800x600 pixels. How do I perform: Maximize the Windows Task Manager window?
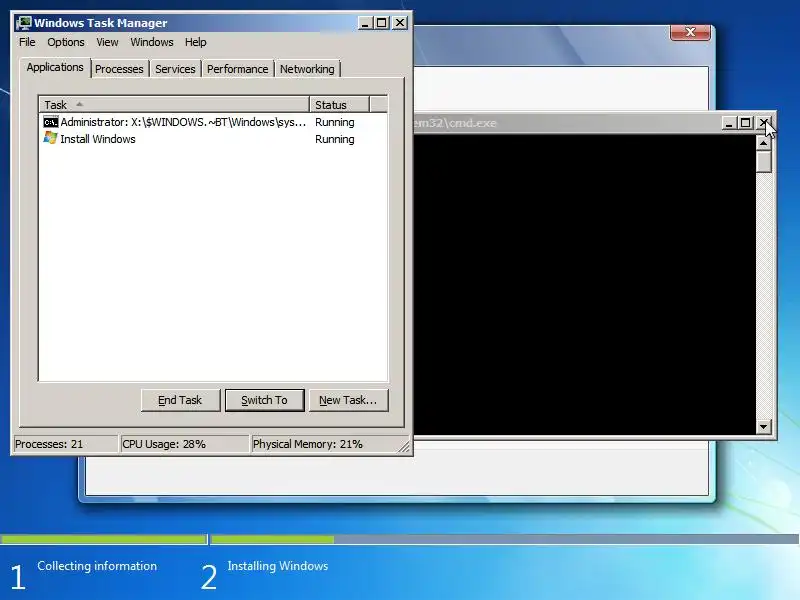(x=382, y=23)
